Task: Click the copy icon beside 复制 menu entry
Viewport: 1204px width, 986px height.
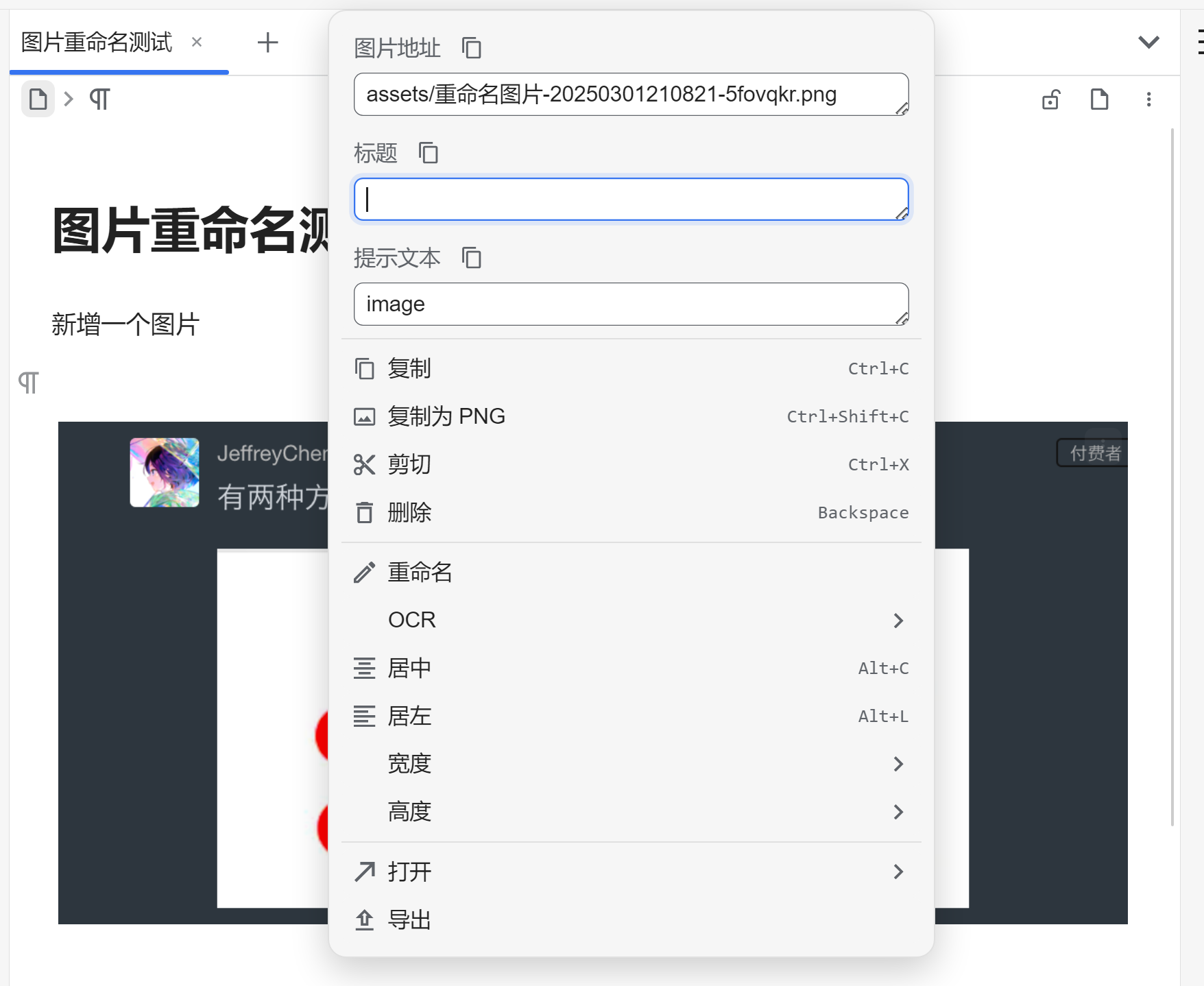Action: click(x=364, y=369)
